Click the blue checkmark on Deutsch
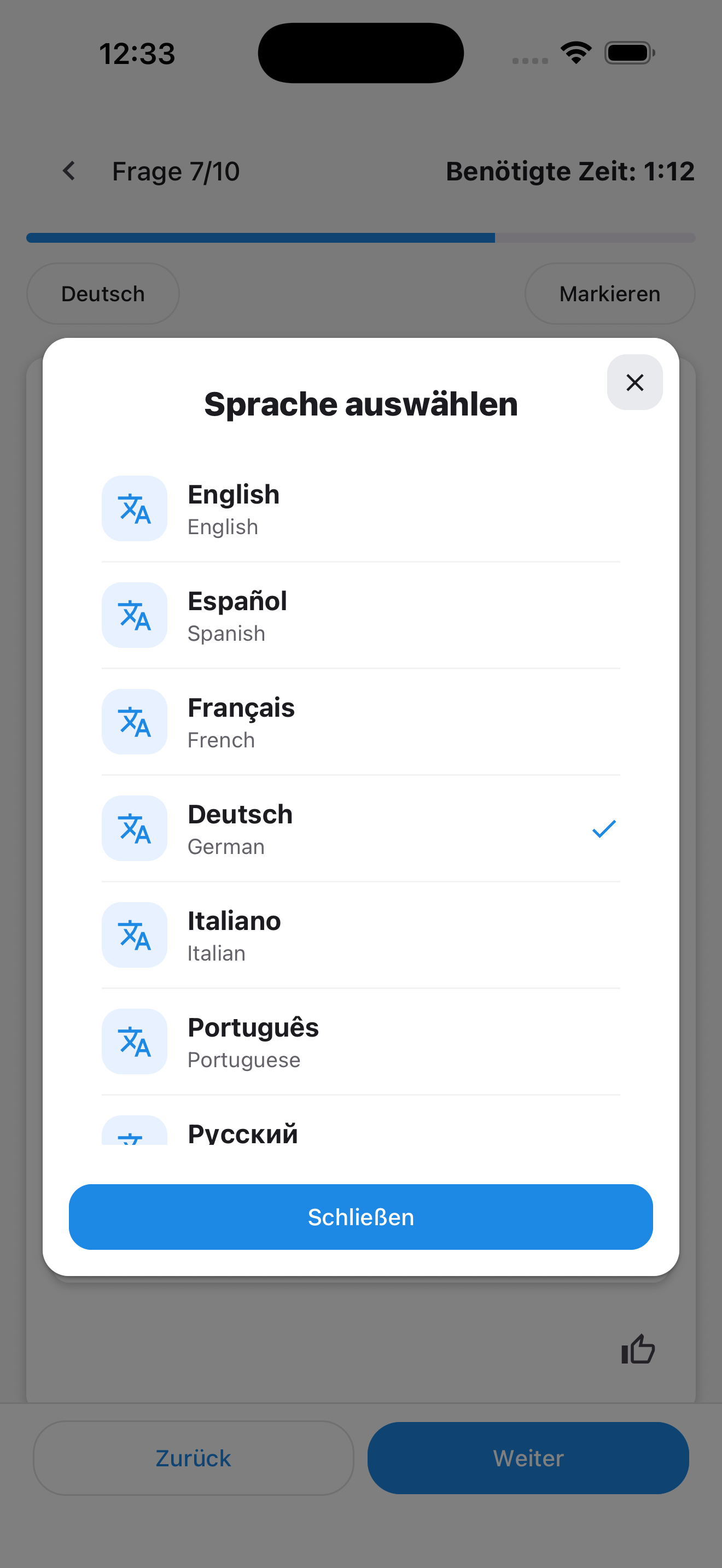Image resolution: width=722 pixels, height=1568 pixels. click(x=604, y=828)
